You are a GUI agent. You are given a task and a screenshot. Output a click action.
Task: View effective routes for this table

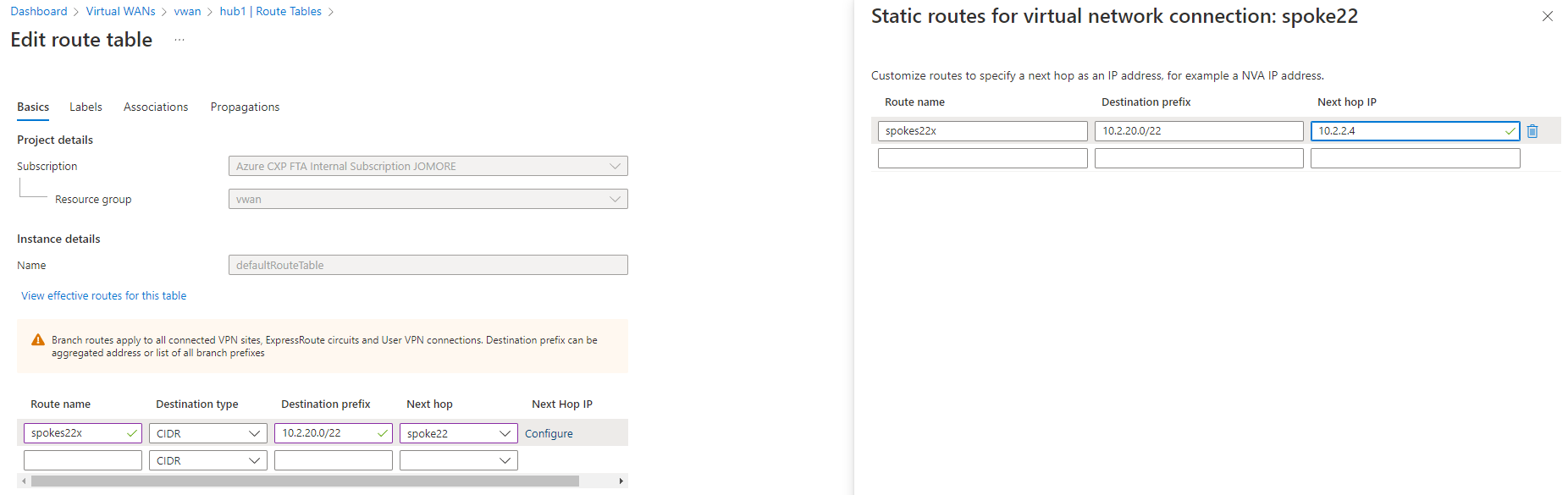(103, 295)
